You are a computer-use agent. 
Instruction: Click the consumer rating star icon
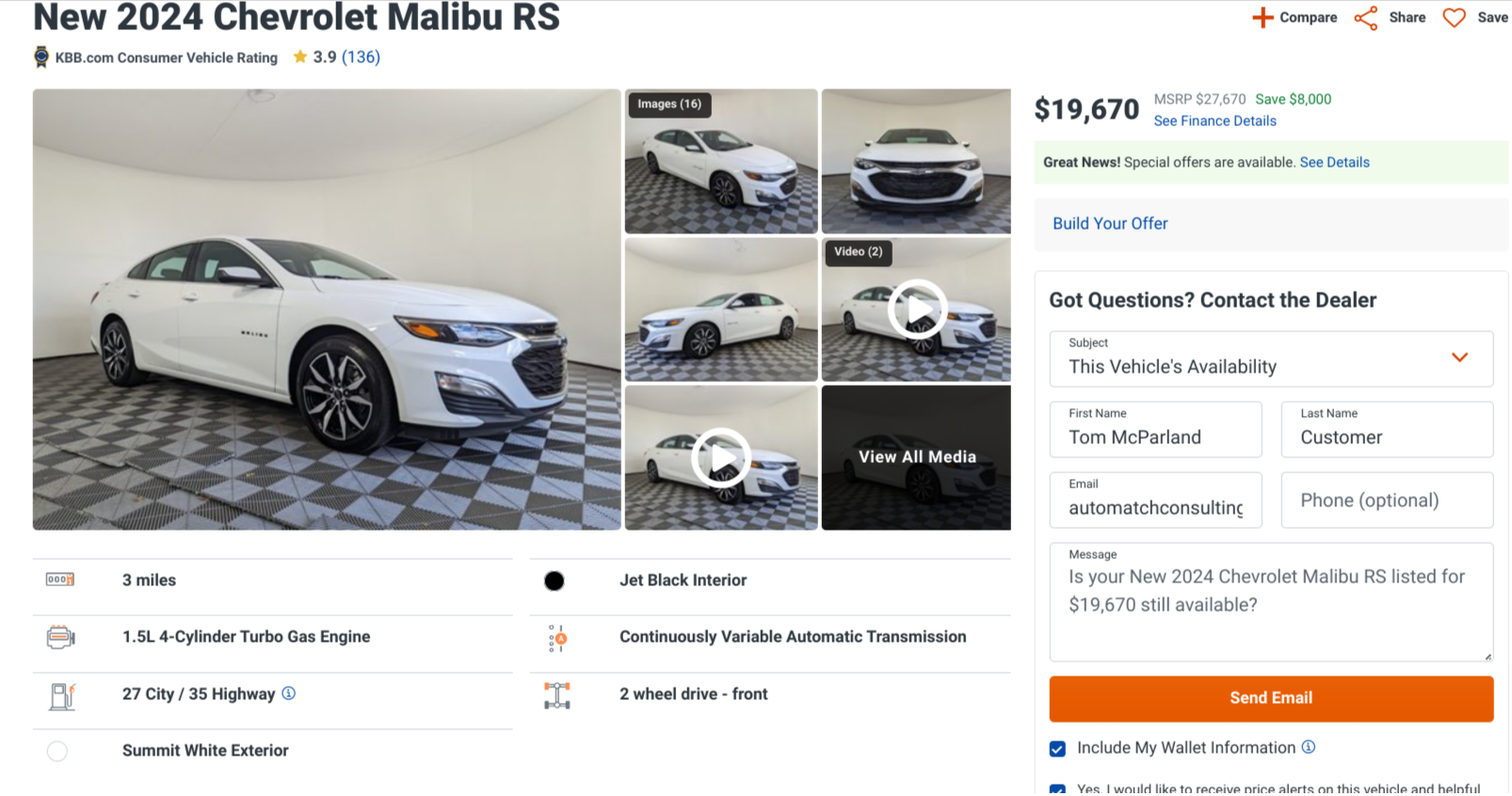[x=300, y=56]
